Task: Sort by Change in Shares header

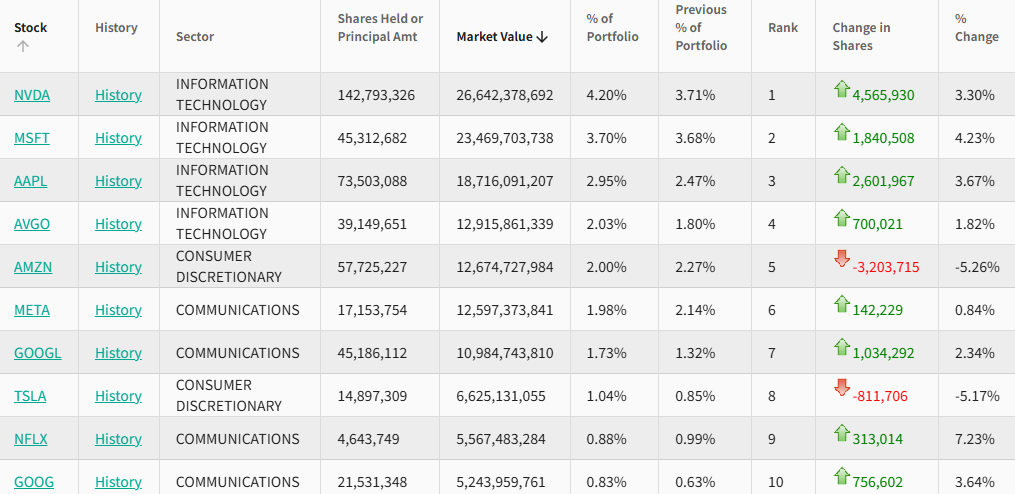Action: tap(861, 36)
